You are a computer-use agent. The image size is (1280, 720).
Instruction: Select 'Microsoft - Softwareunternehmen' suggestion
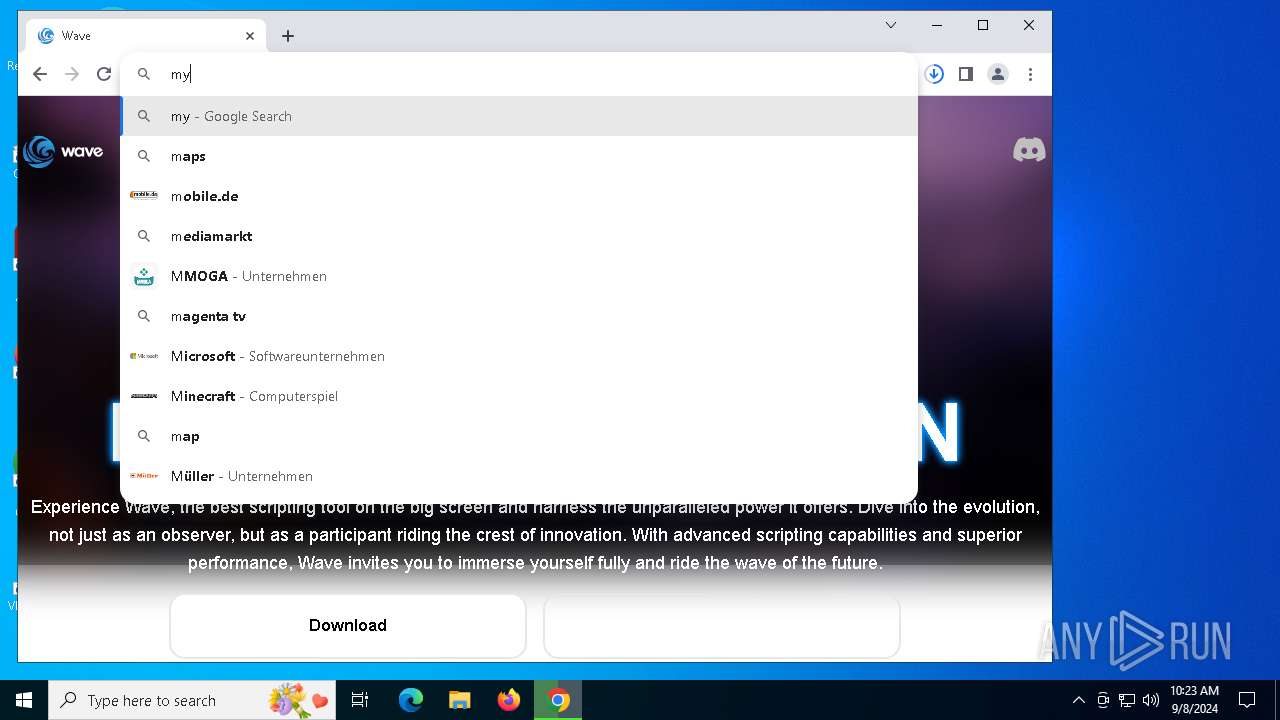(x=519, y=356)
